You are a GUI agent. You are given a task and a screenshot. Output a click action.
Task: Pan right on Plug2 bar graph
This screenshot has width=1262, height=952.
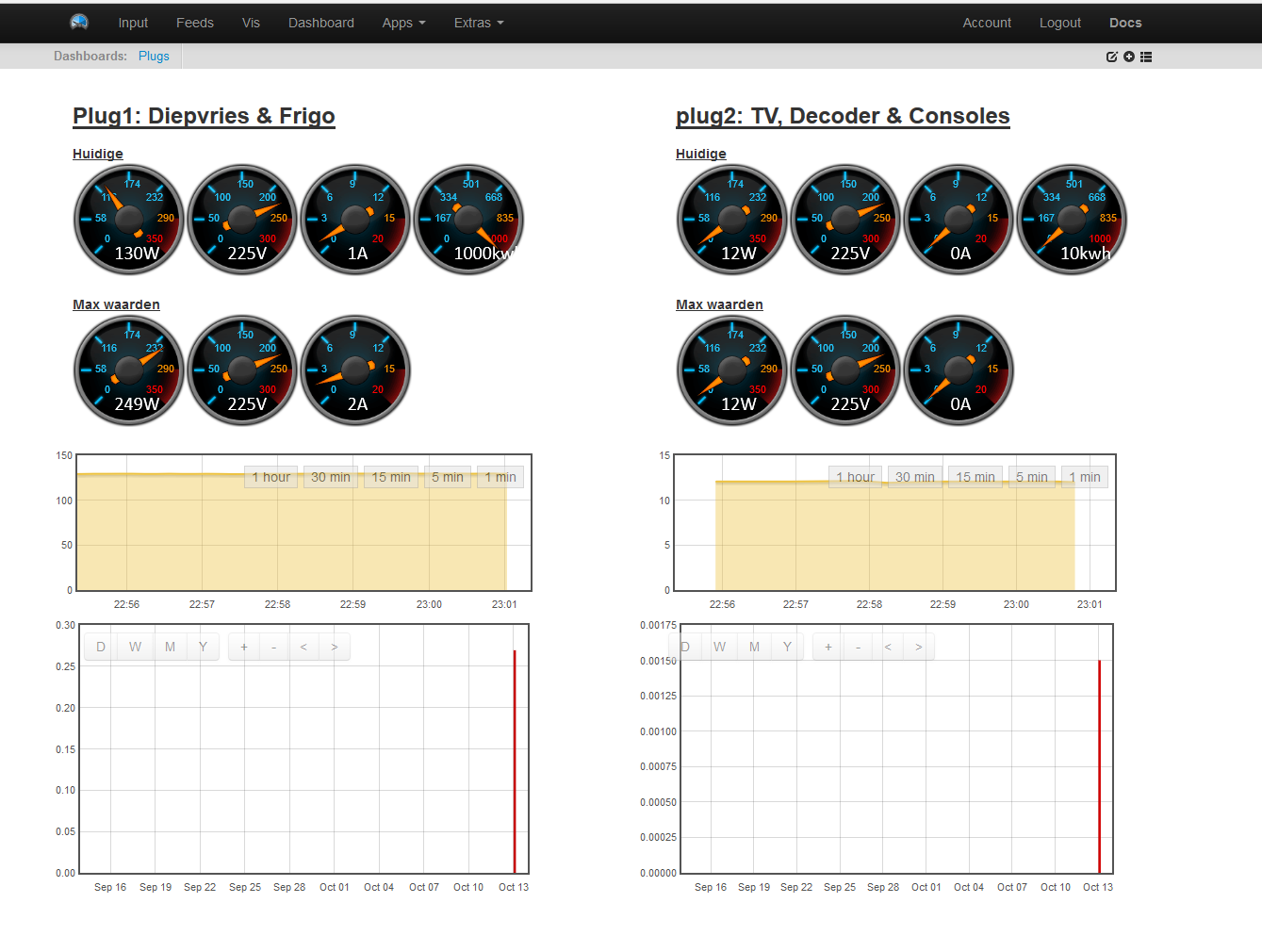pos(919,647)
